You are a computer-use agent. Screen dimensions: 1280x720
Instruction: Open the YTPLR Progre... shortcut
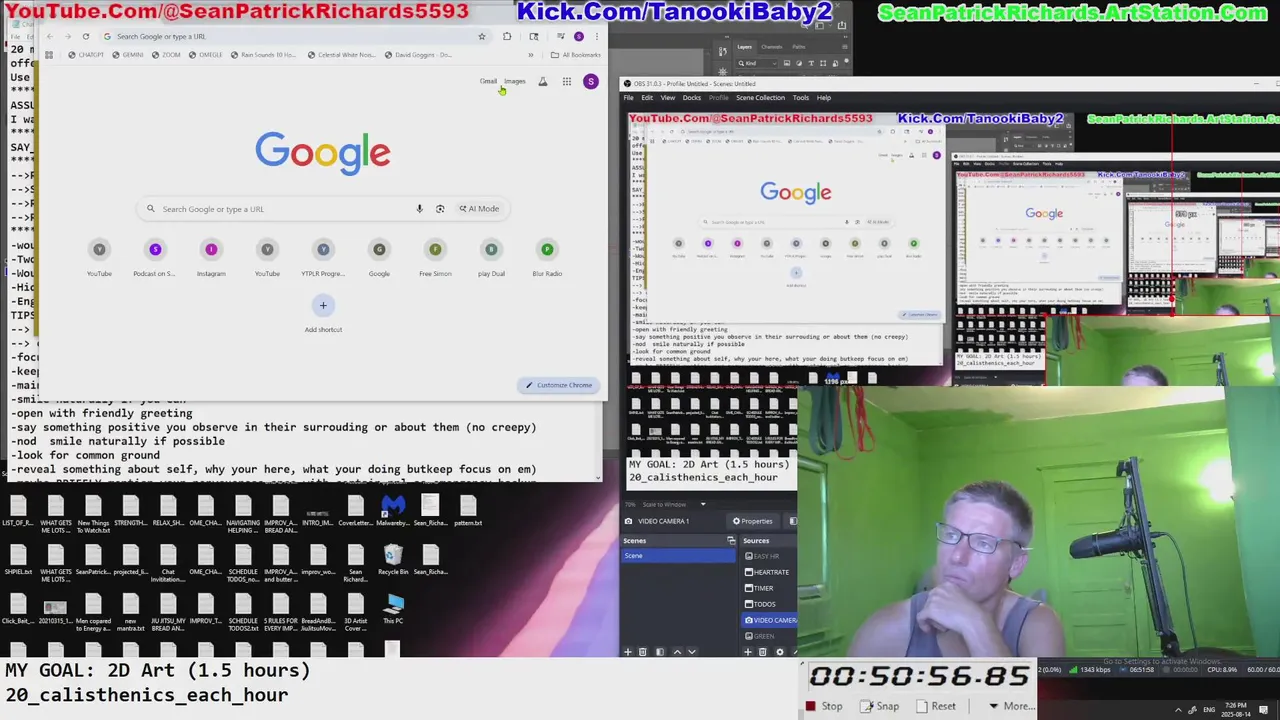pyautogui.click(x=323, y=257)
